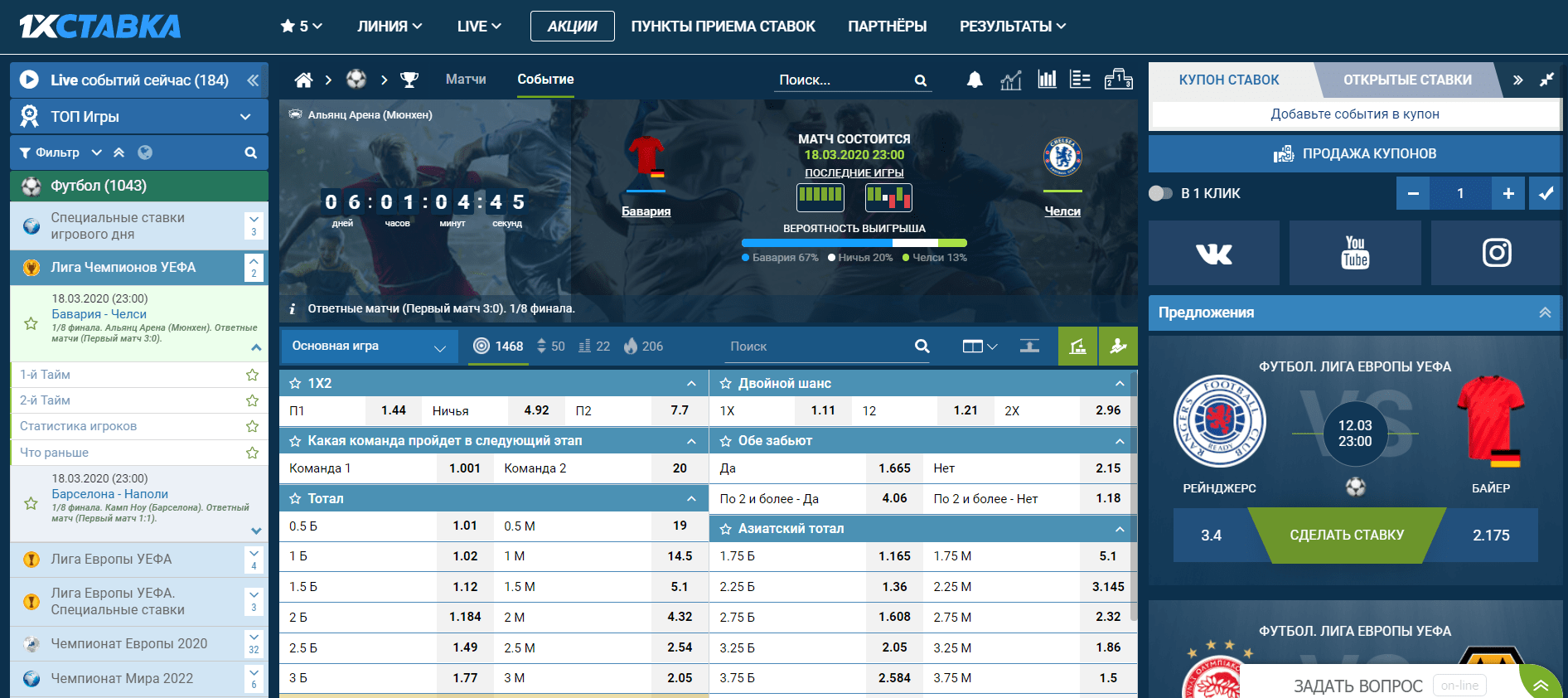1568x698 pixels.
Task: Expand the ТОП Игры section
Action: (x=139, y=117)
